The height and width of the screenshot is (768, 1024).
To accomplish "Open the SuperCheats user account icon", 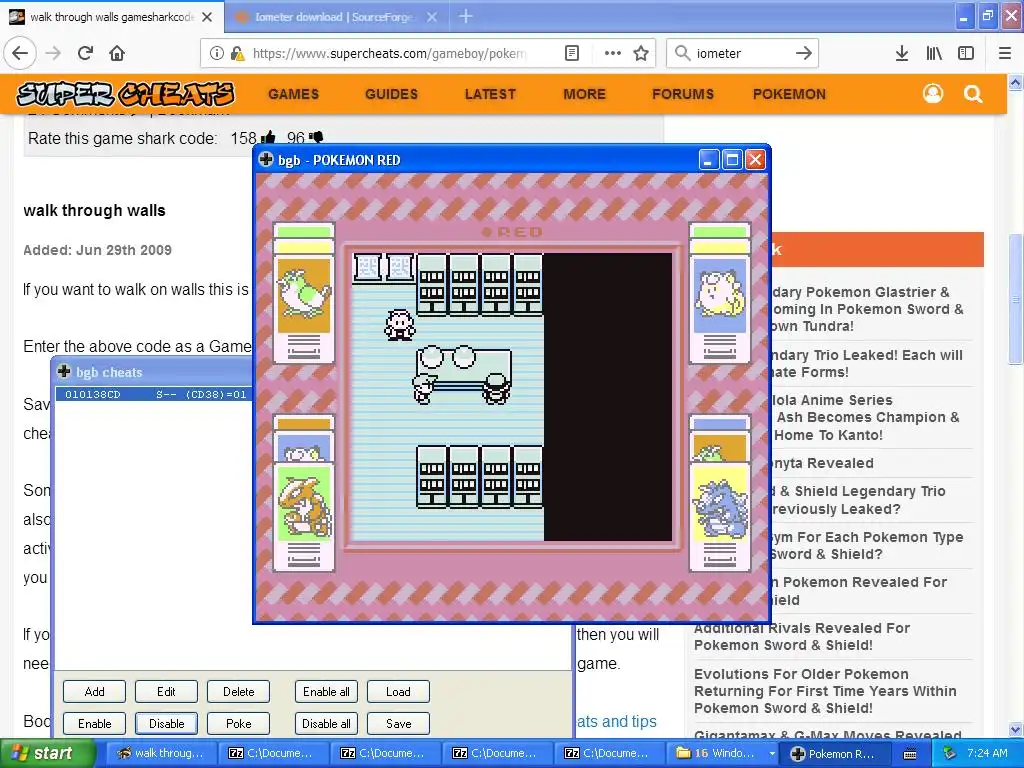I will [933, 94].
